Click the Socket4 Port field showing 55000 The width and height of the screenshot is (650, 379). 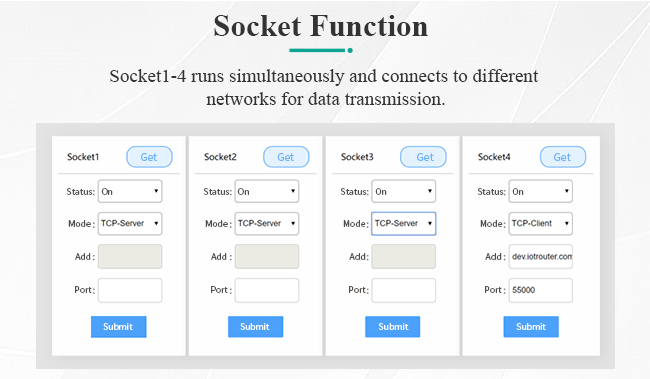pos(541,290)
